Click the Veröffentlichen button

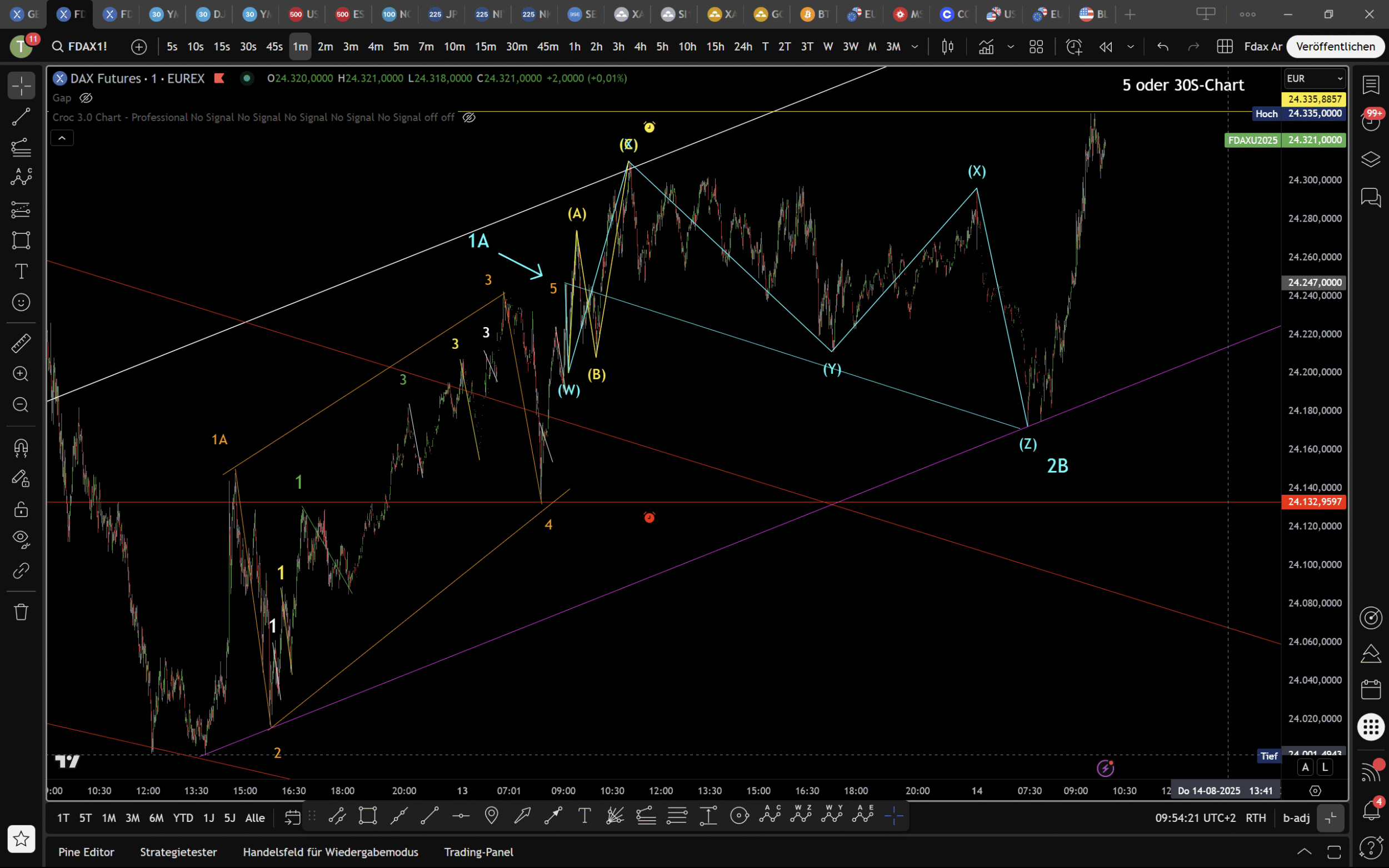point(1335,47)
